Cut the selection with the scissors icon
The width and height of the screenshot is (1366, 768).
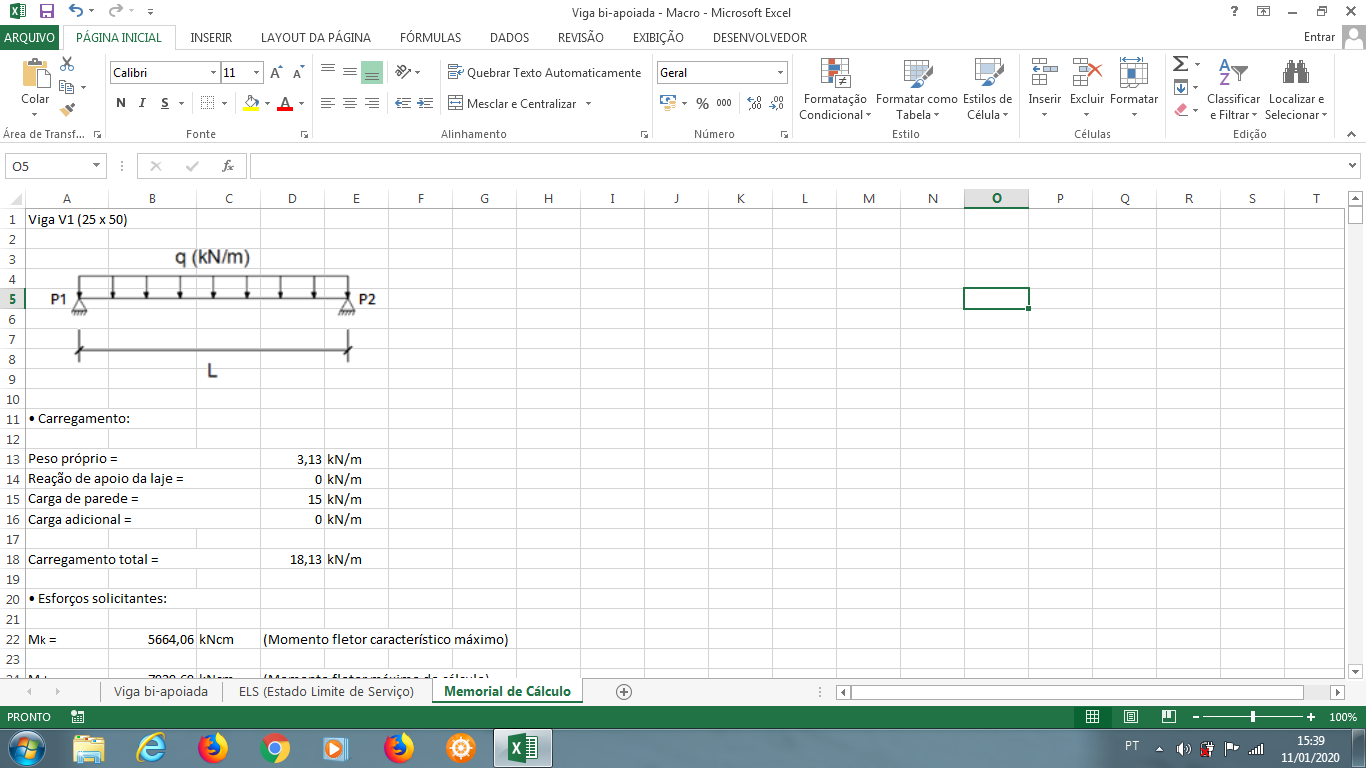[67, 63]
